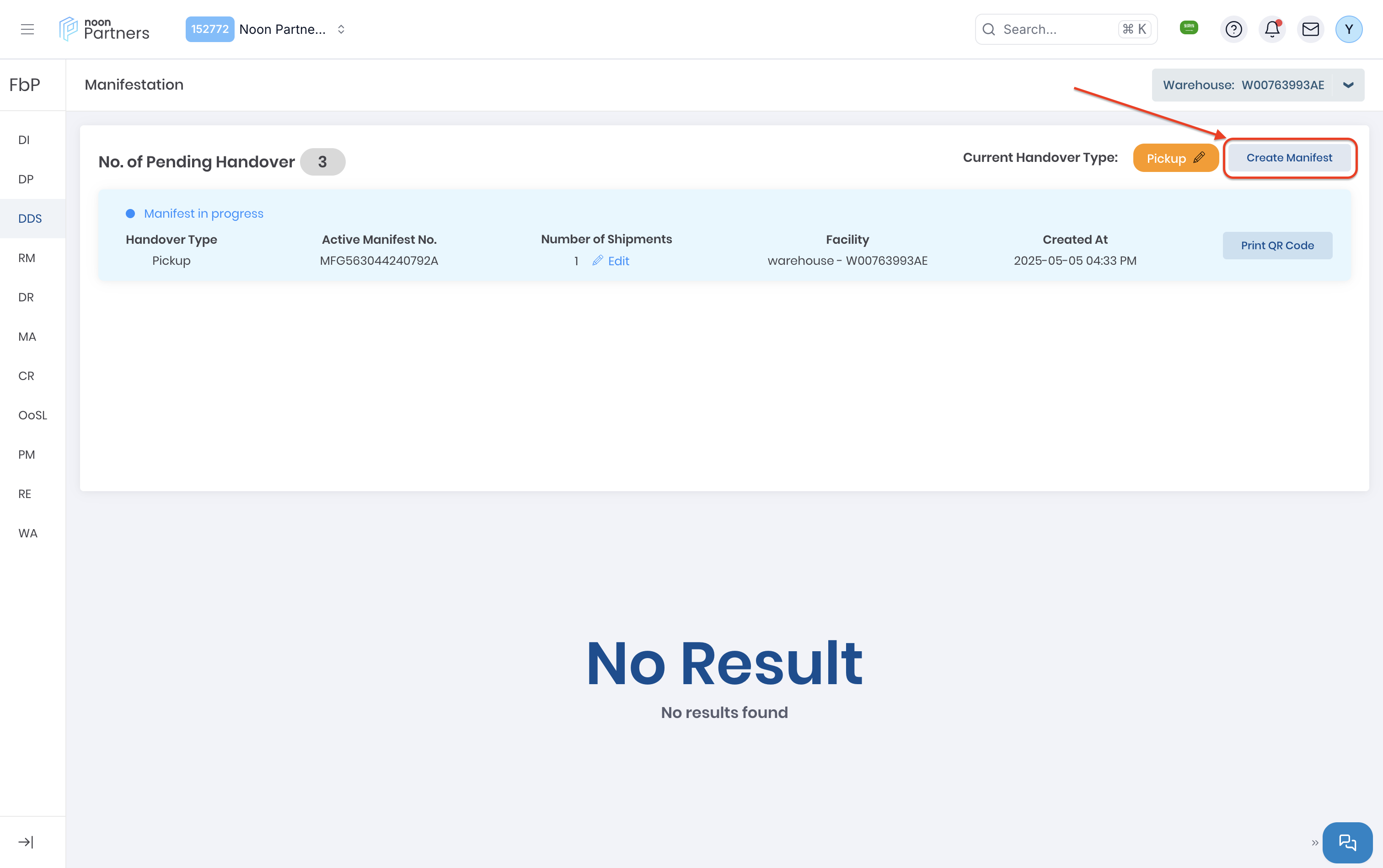Click manifest number MFG563044240792A
The image size is (1383, 868).
click(x=379, y=261)
